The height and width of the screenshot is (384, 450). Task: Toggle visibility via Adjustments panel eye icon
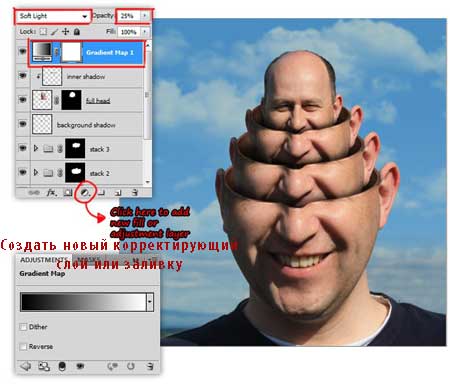click(x=80, y=366)
